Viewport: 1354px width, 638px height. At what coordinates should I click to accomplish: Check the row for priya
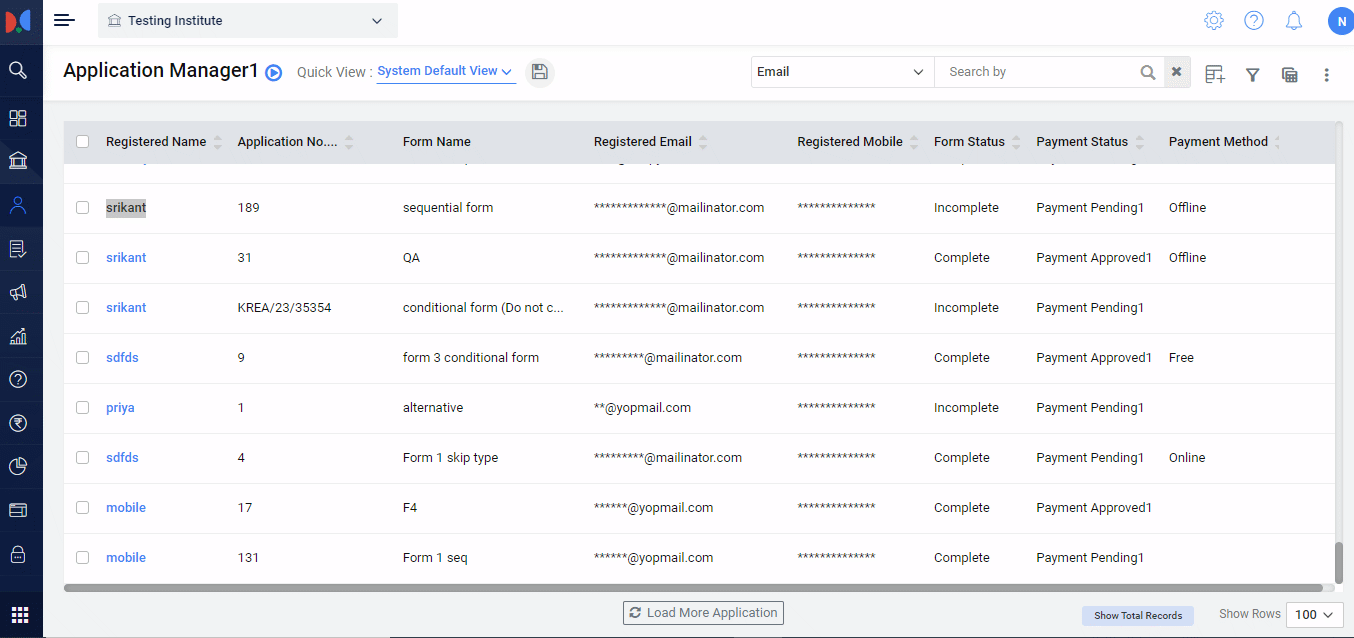(83, 408)
